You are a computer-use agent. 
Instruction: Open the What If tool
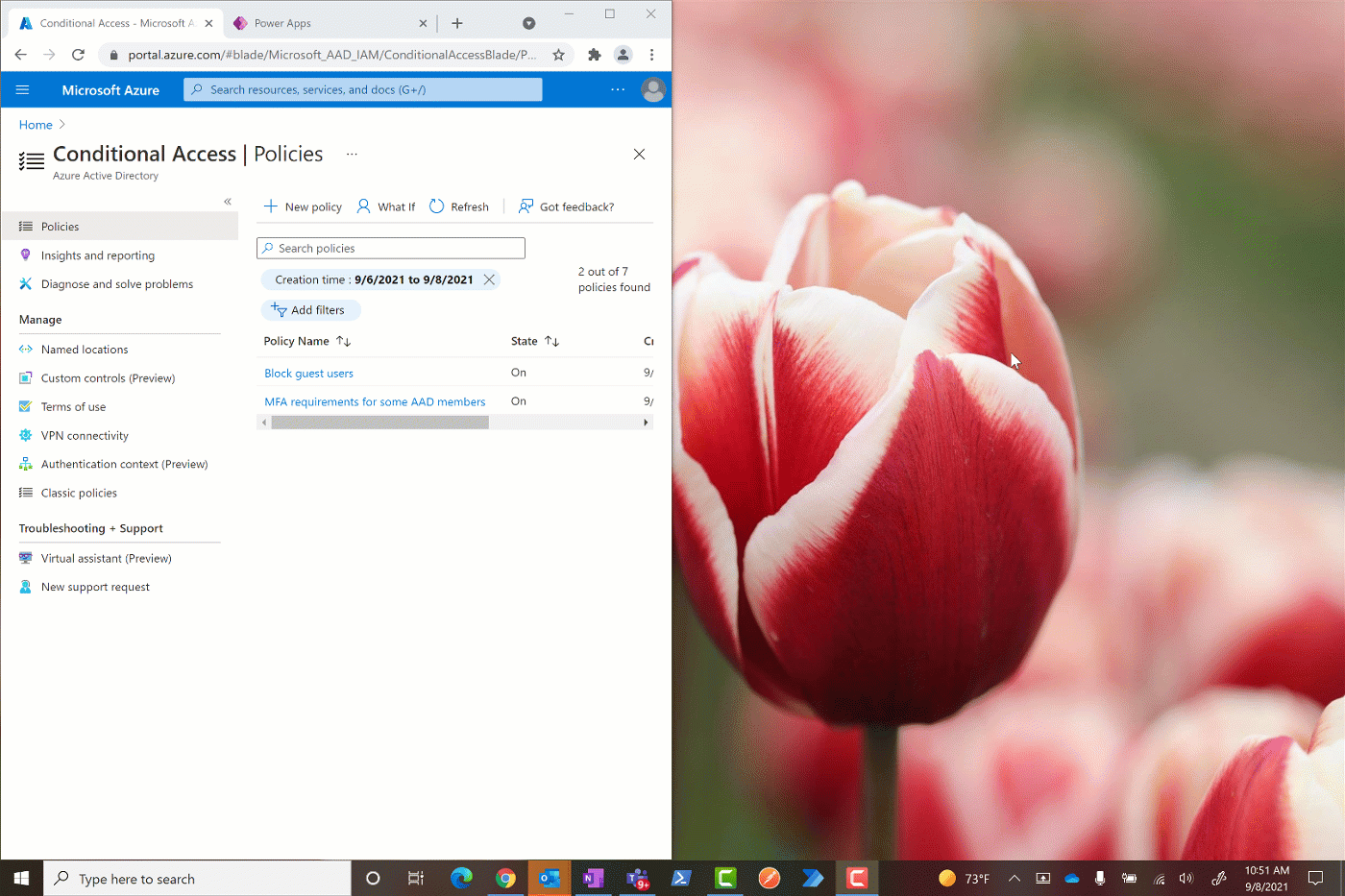[386, 206]
